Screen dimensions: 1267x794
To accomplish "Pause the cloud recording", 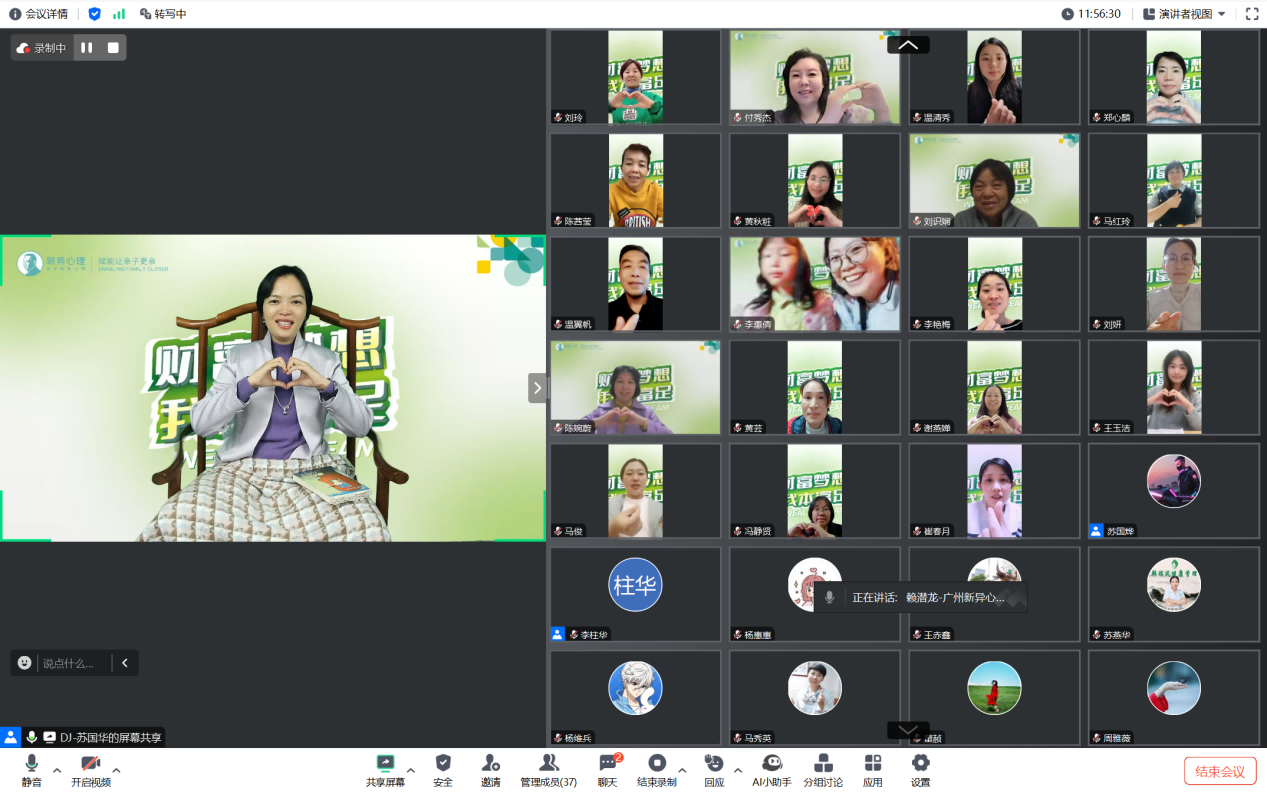I will click(87, 48).
